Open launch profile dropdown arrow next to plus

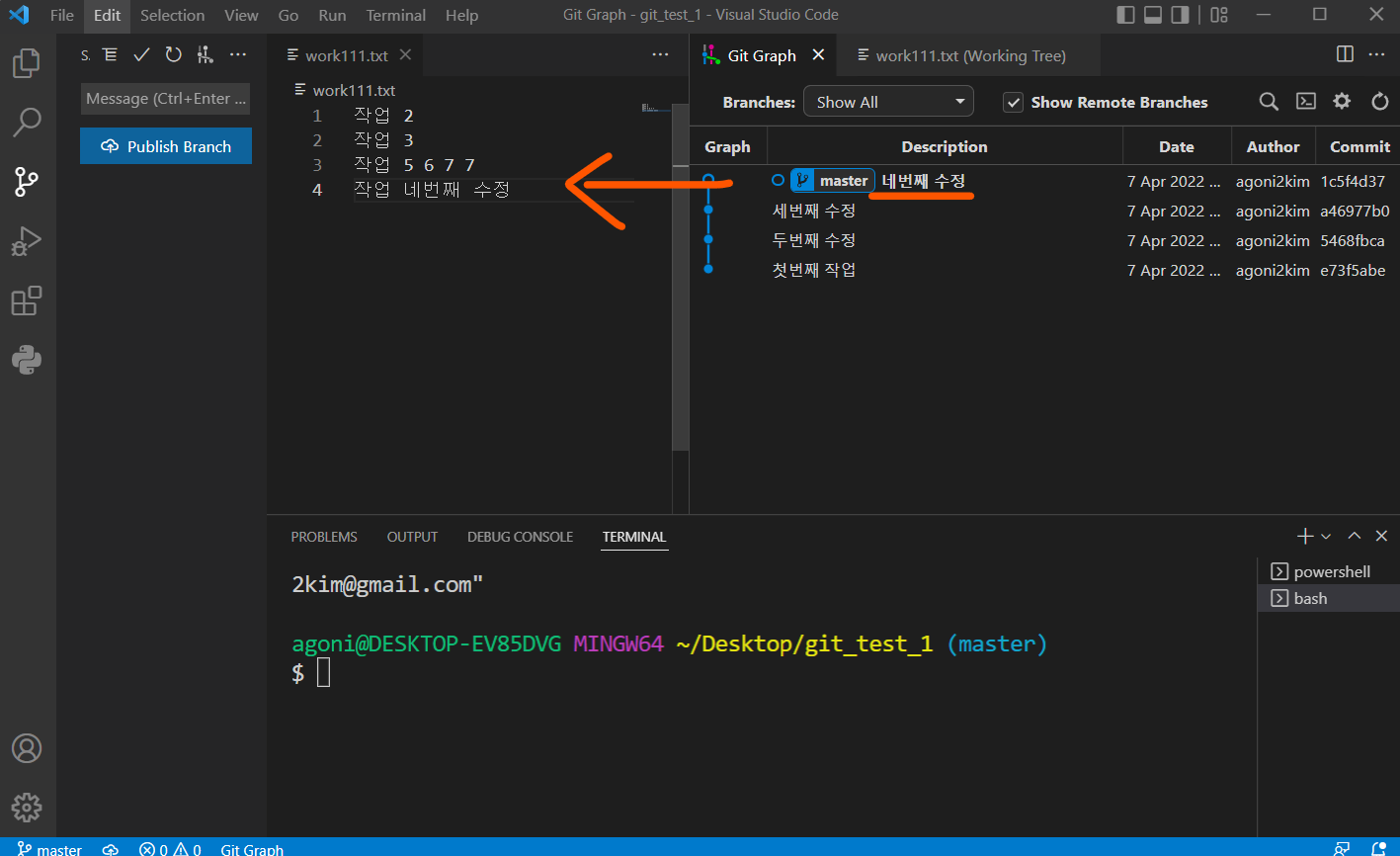tap(1326, 536)
